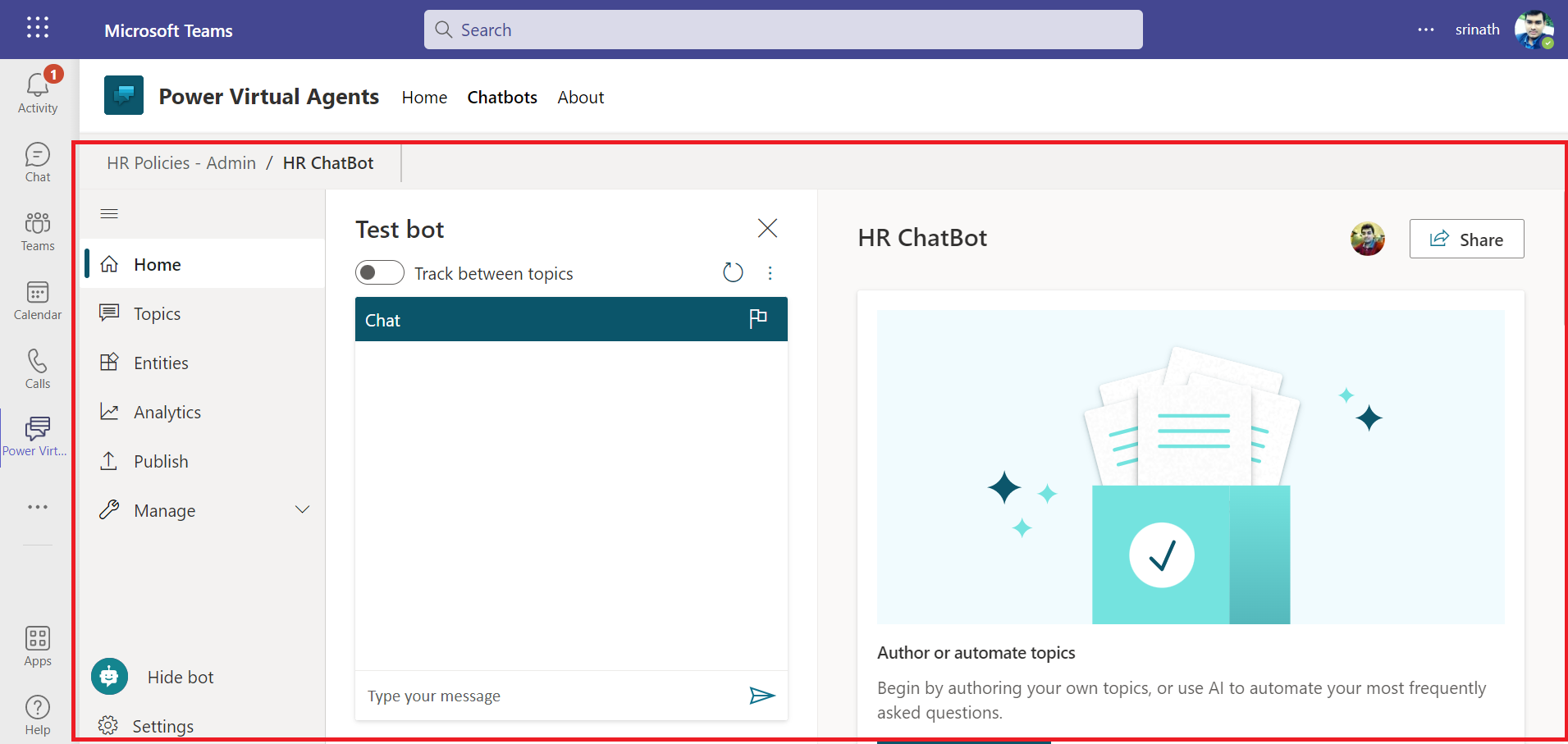Go to HR Policies - Admin breadcrumb
The image size is (1568, 744).
tap(181, 163)
